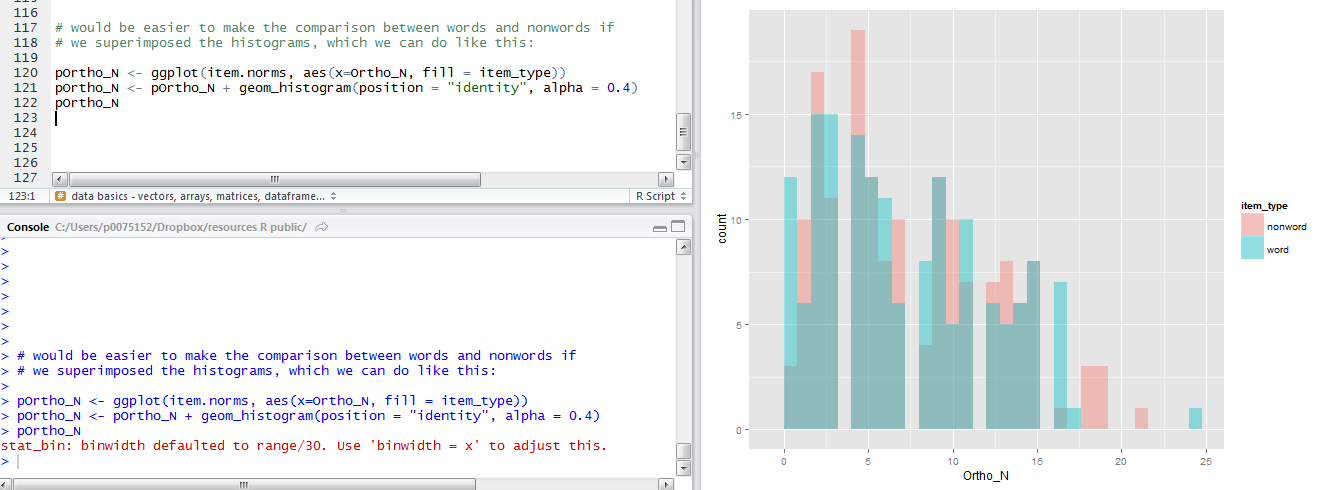Click the orange section marker icon
1317x490 pixels.
pyautogui.click(x=60, y=197)
